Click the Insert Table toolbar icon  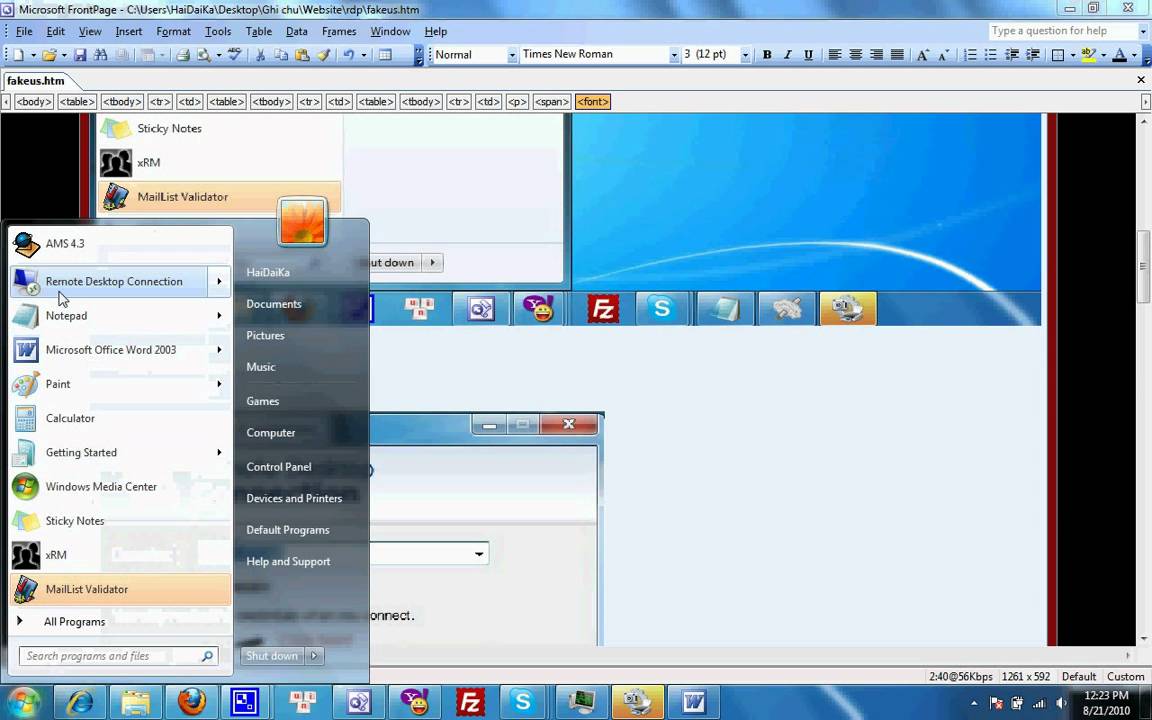point(385,55)
